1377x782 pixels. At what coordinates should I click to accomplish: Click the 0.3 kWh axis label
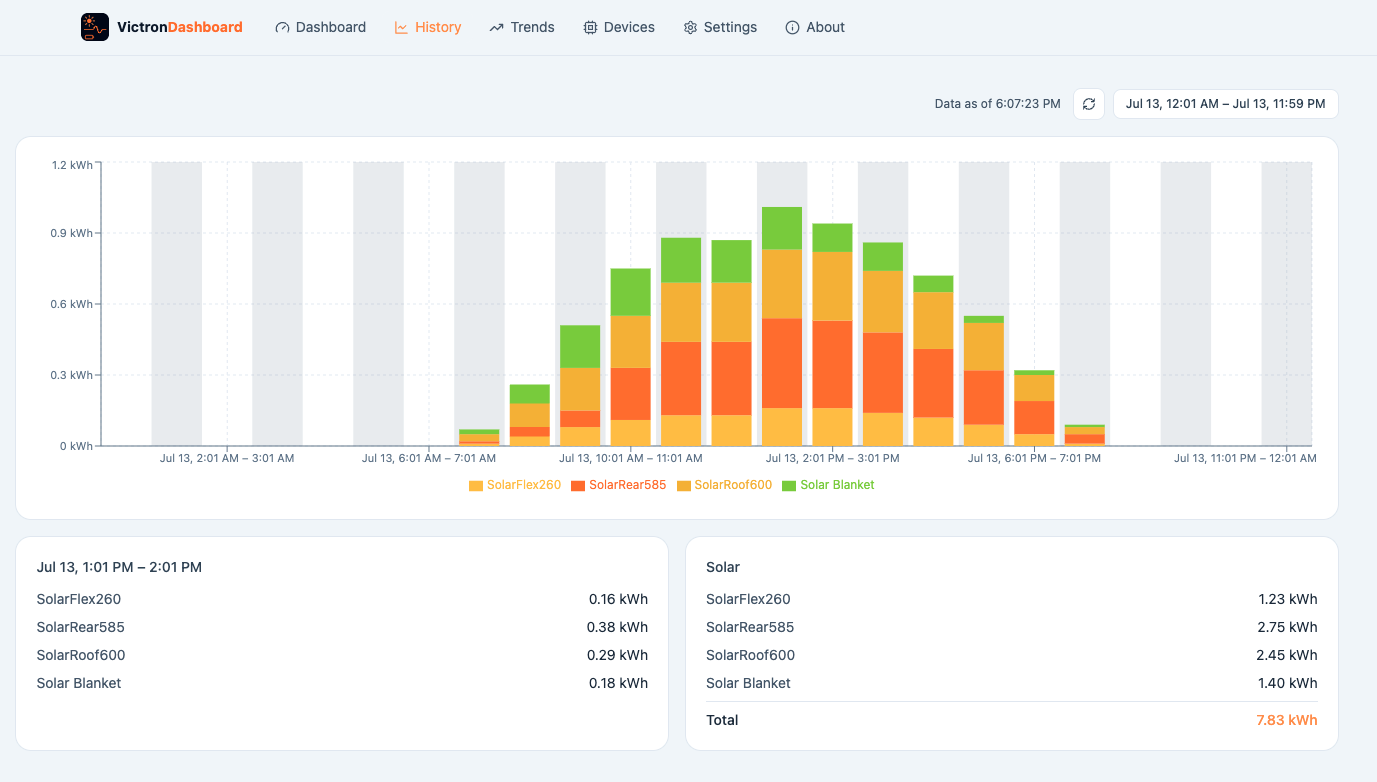72,375
